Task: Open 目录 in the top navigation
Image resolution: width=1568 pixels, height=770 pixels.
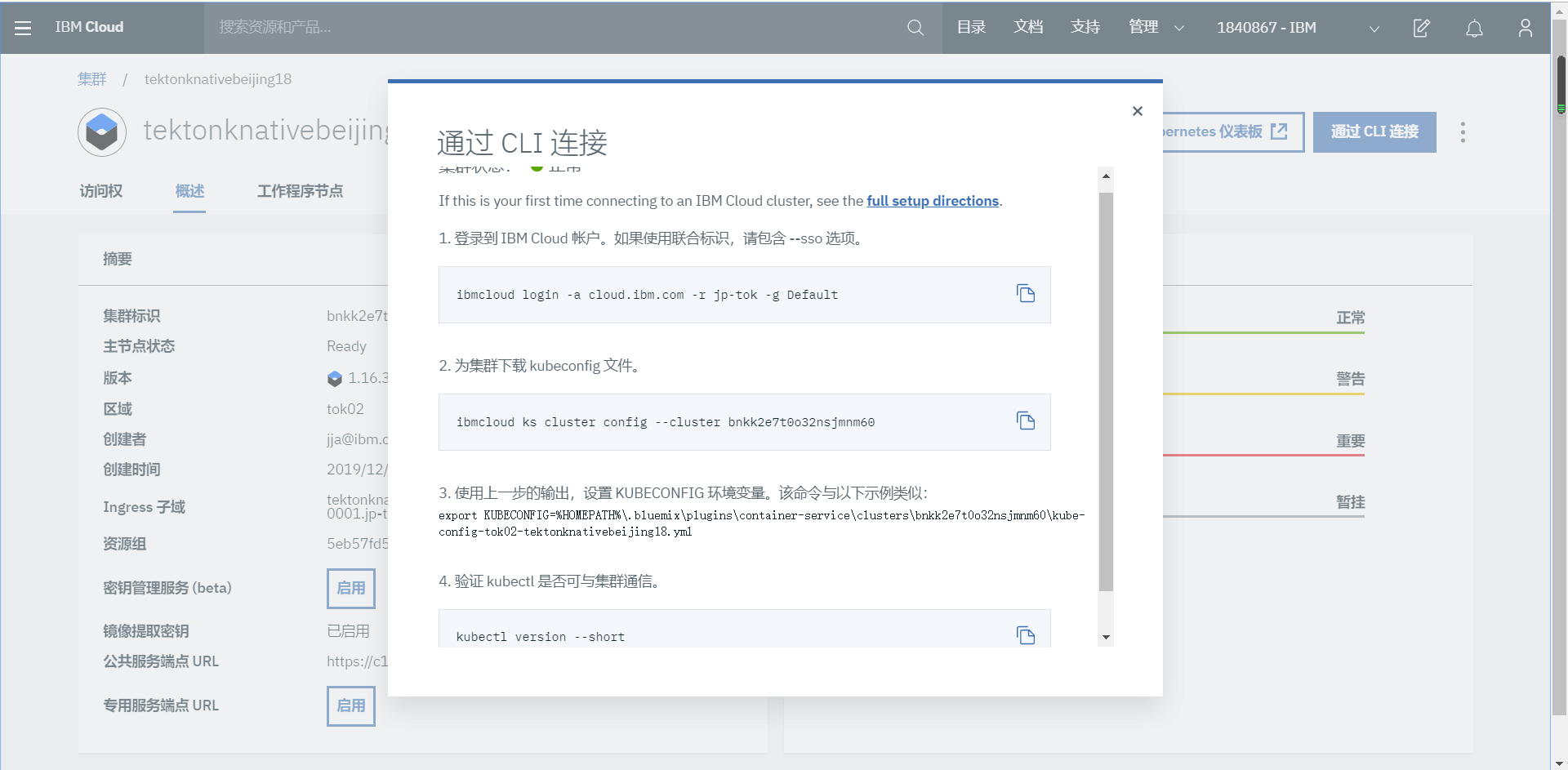Action: (971, 28)
